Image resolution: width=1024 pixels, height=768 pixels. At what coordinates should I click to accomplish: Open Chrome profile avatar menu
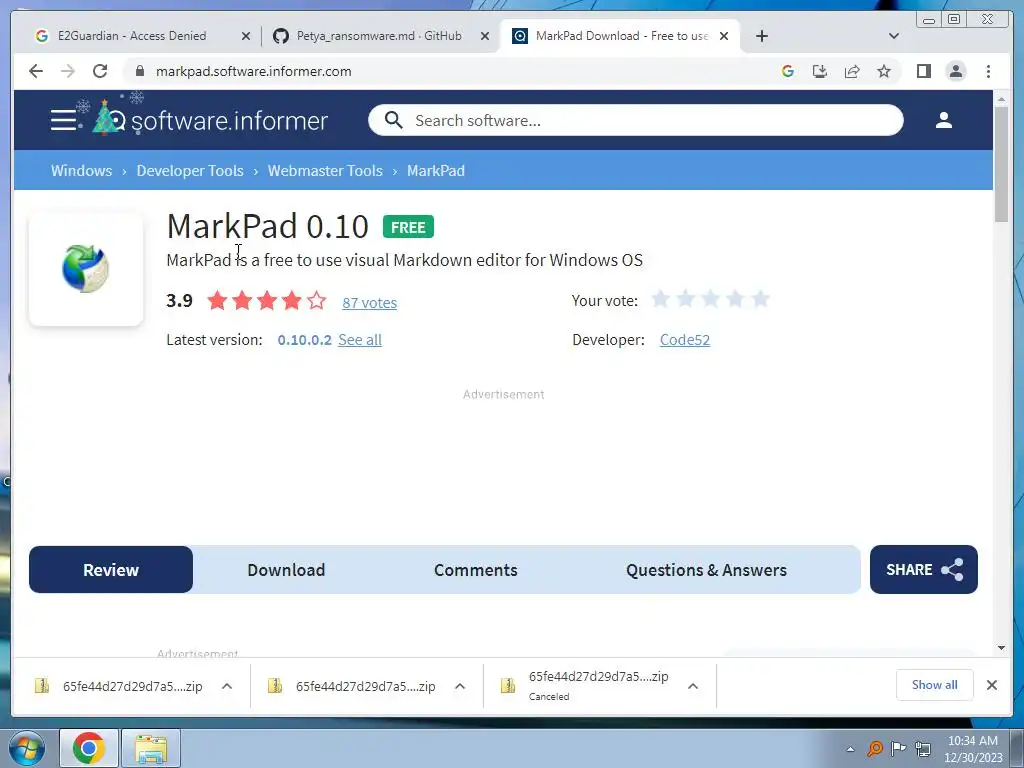[956, 71]
